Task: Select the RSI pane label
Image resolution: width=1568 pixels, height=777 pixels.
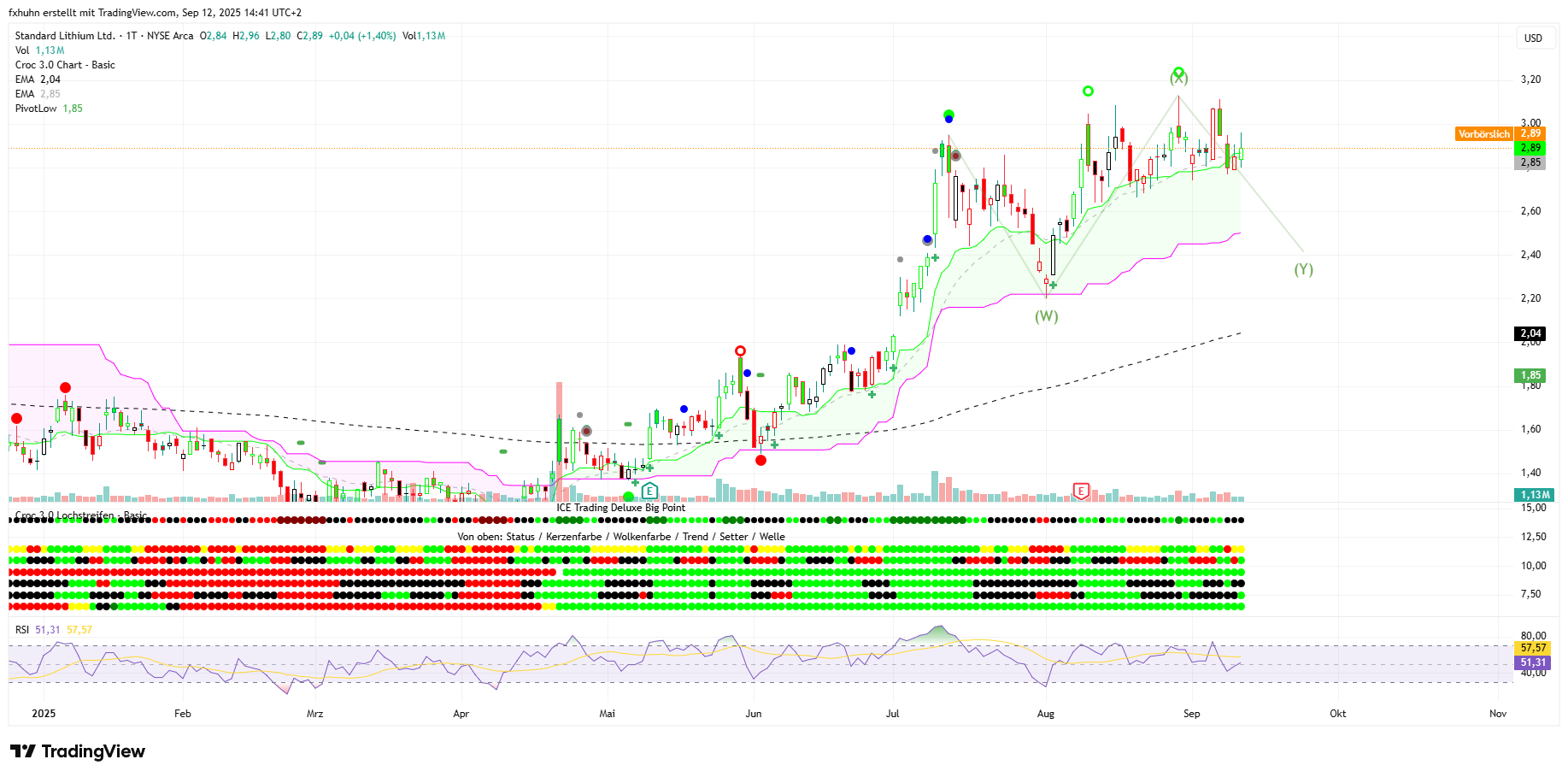Action: 22,630
